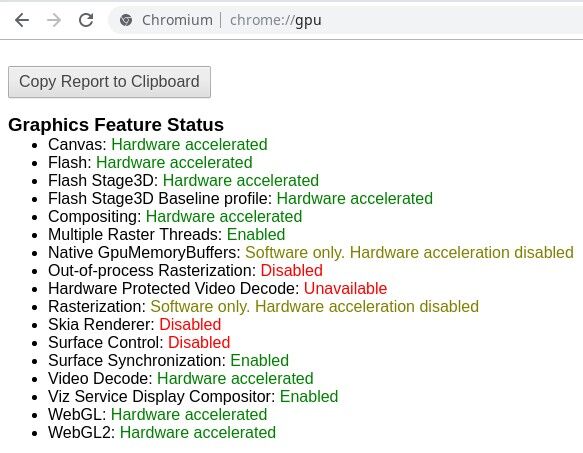This screenshot has width=583, height=453.
Task: Click the Chromium site info icon
Action: point(126,20)
